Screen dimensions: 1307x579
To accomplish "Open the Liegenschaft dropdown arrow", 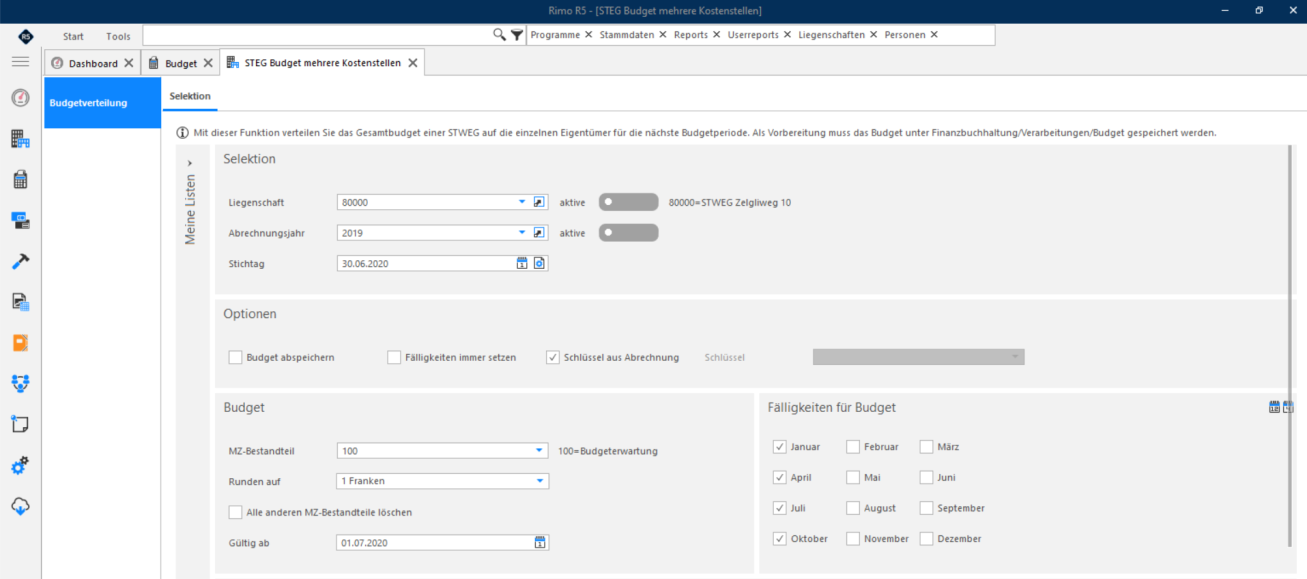I will coord(522,202).
